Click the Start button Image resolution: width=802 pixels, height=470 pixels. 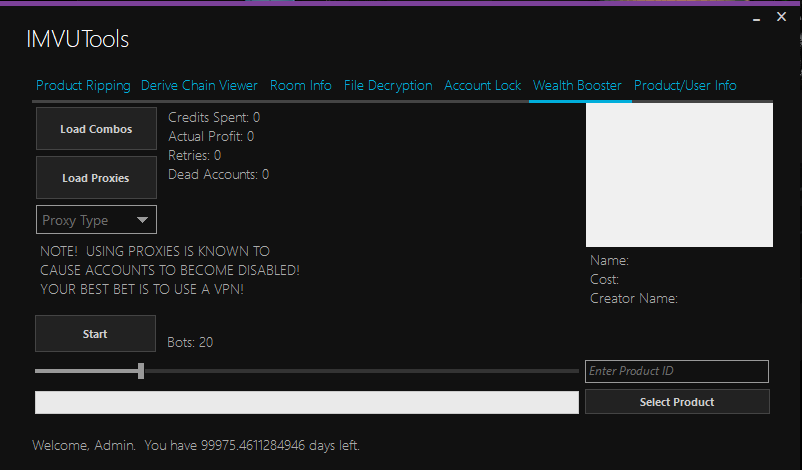95,334
